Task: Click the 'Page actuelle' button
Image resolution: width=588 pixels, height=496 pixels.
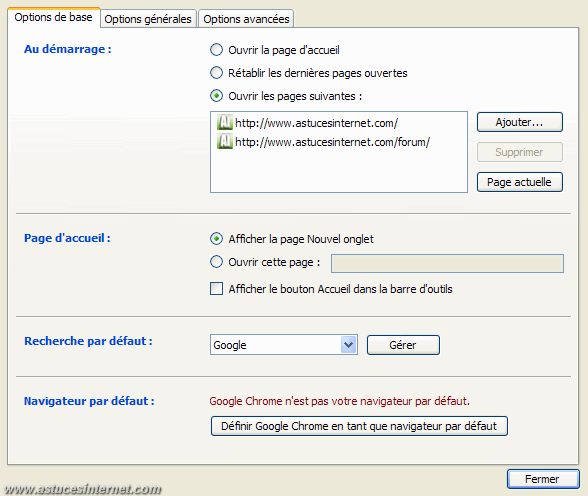Action: [x=520, y=182]
